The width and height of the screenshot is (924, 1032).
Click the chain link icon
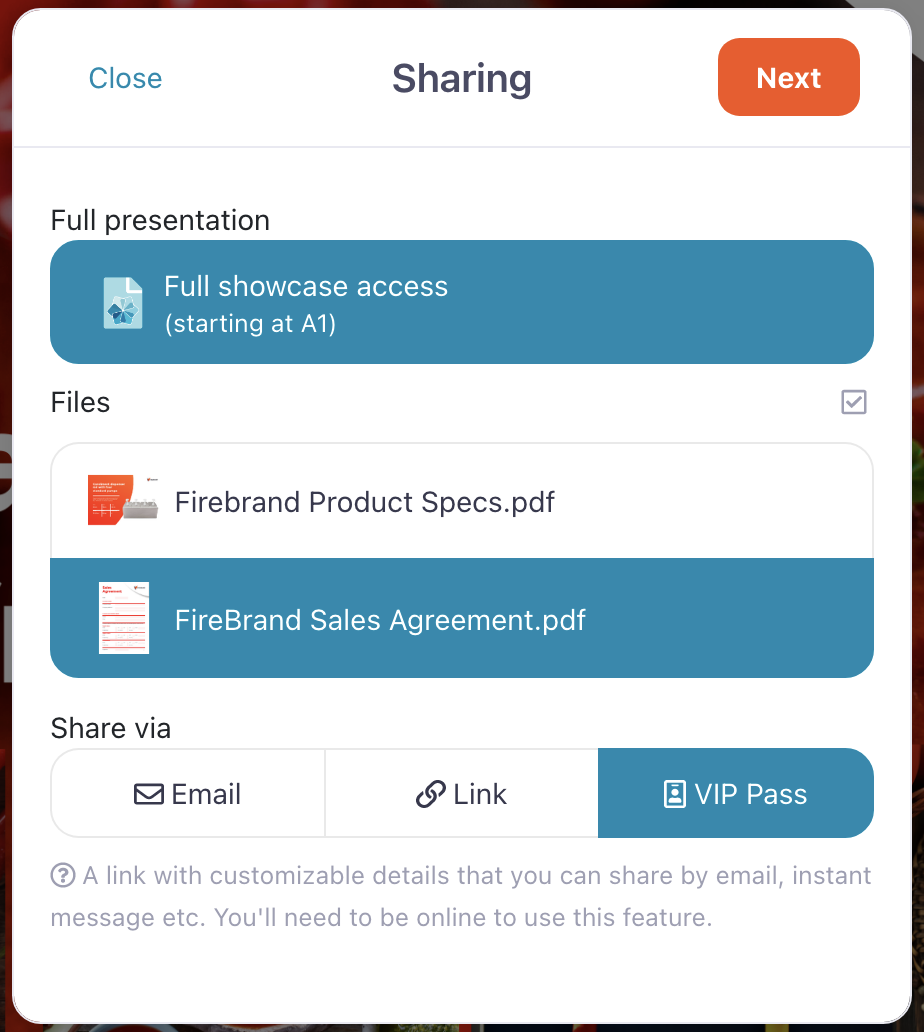[x=430, y=795]
